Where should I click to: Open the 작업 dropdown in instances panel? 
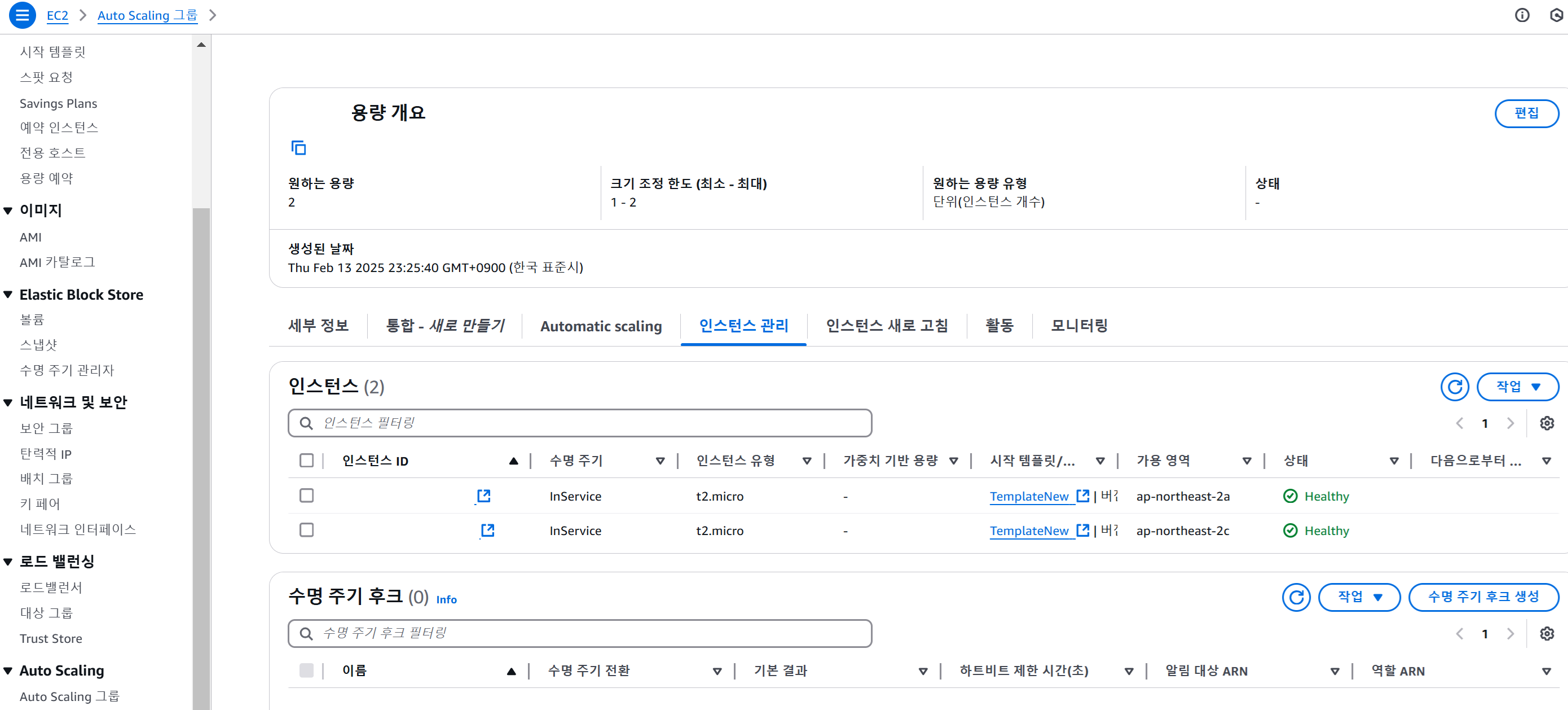tap(1517, 387)
